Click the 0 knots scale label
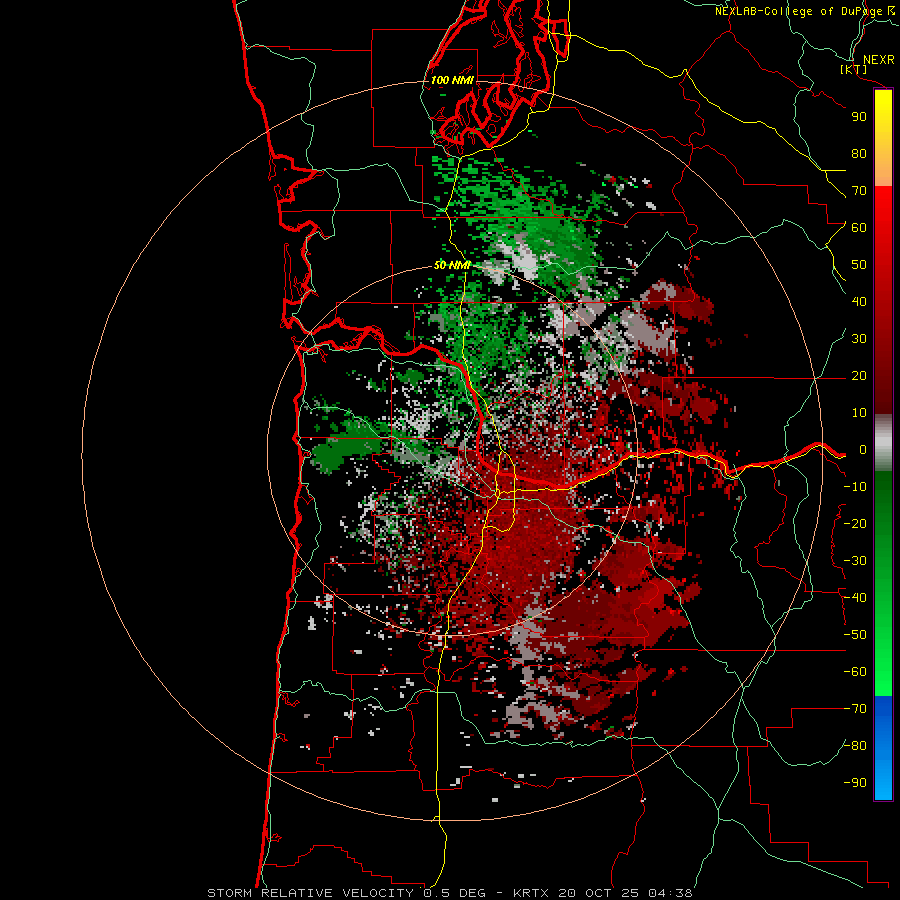 tap(863, 449)
